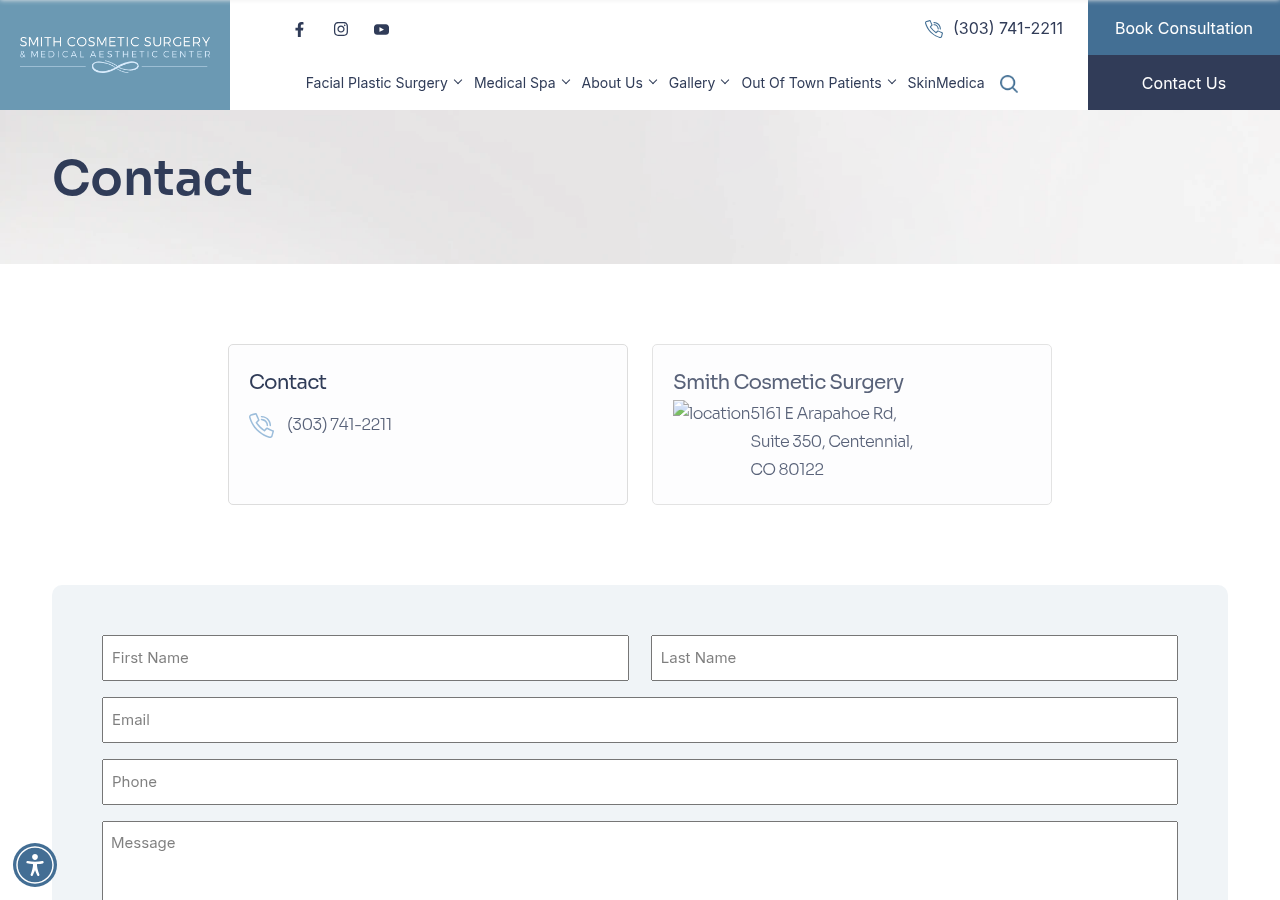Image resolution: width=1280 pixels, height=900 pixels.
Task: Expand the Gallery chevron
Action: (725, 82)
